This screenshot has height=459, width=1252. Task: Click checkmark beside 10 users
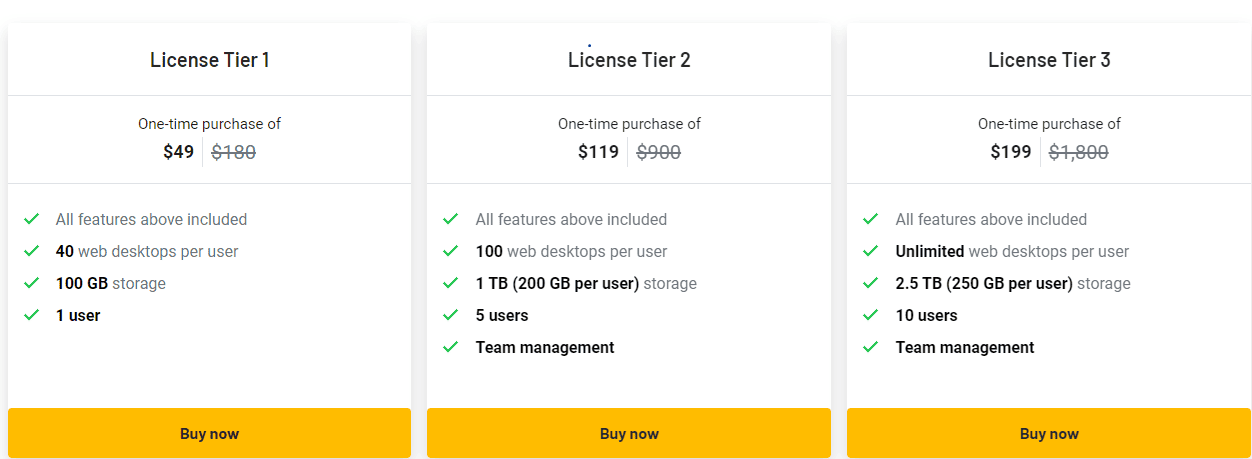(x=871, y=315)
